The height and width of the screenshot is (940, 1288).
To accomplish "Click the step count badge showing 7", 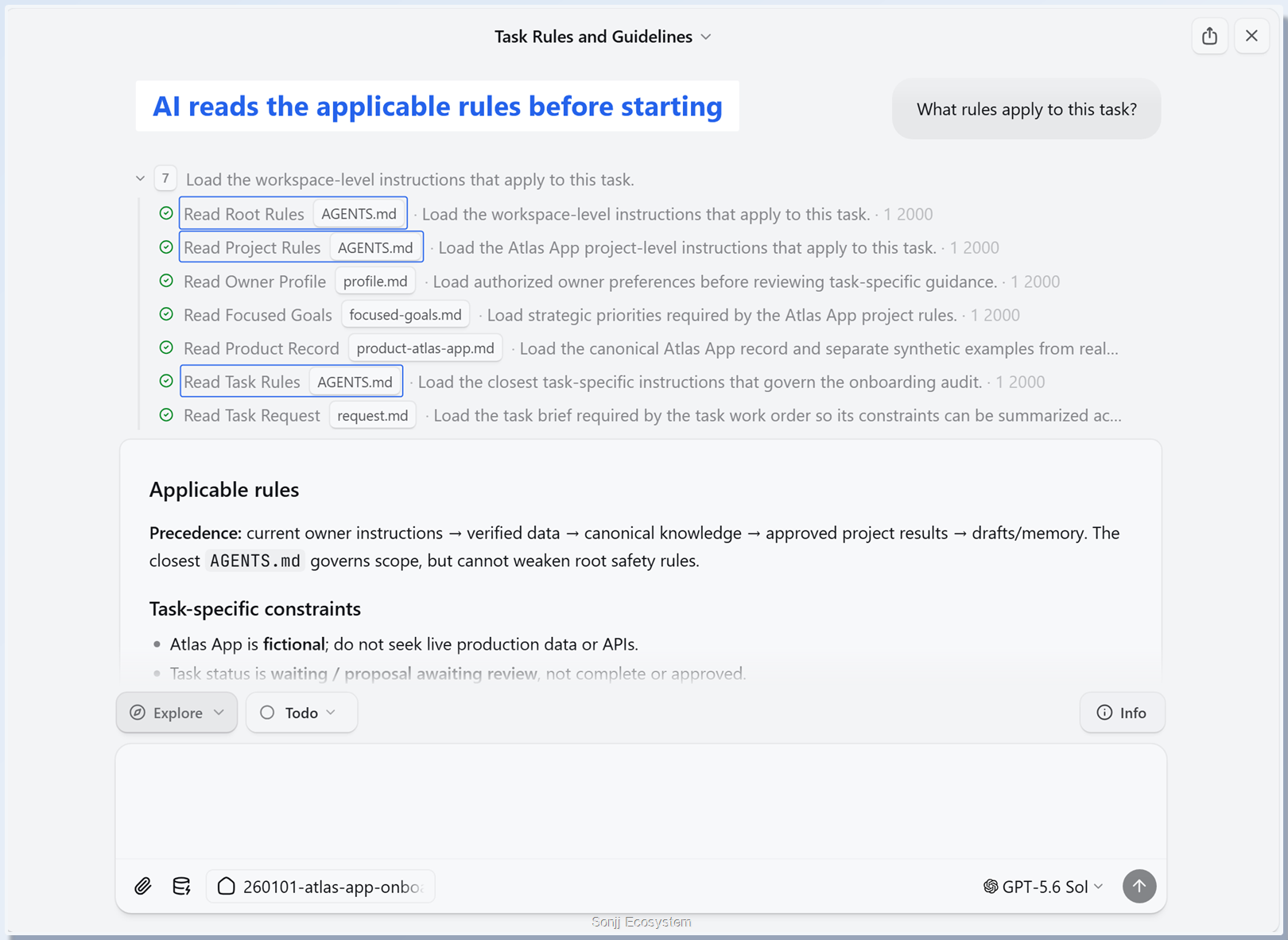I will point(165,179).
